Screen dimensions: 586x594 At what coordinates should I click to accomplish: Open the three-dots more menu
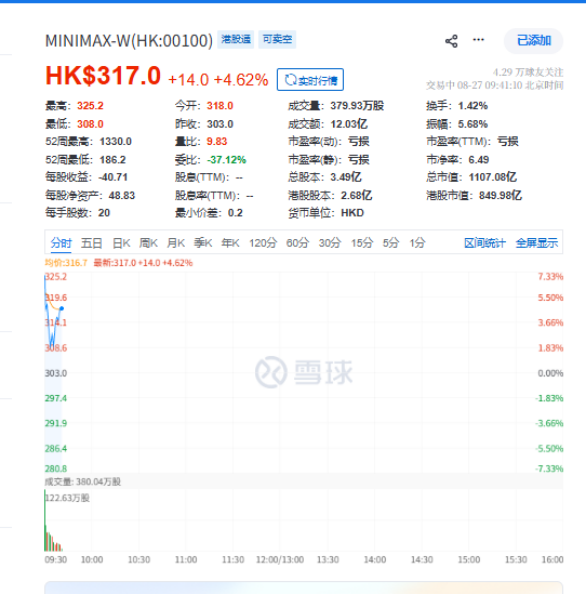478,40
